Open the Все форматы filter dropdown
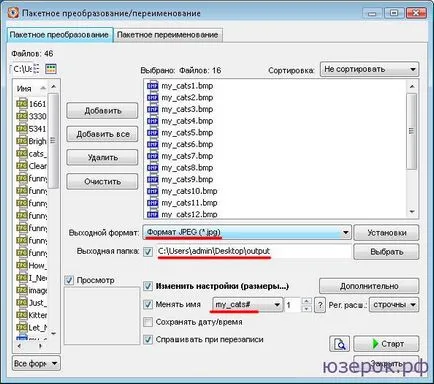The width and height of the screenshot is (434, 384). (x=36, y=363)
